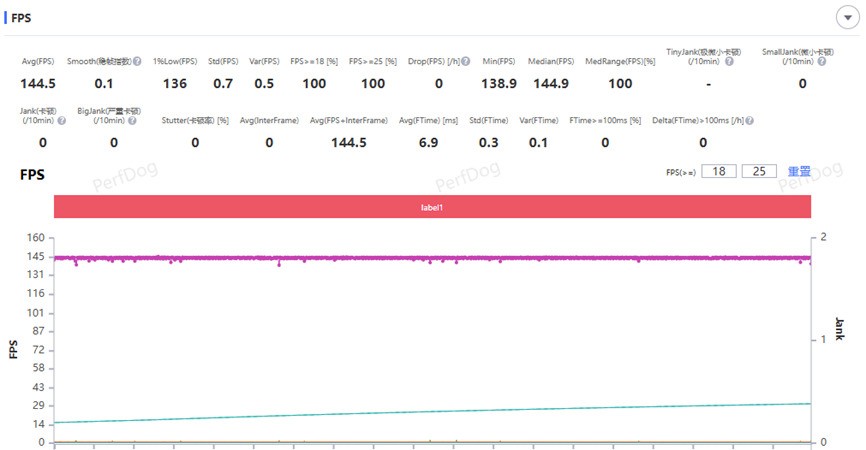Click the 1%Low(FPS) value 136
The image size is (866, 450).
pyautogui.click(x=175, y=83)
